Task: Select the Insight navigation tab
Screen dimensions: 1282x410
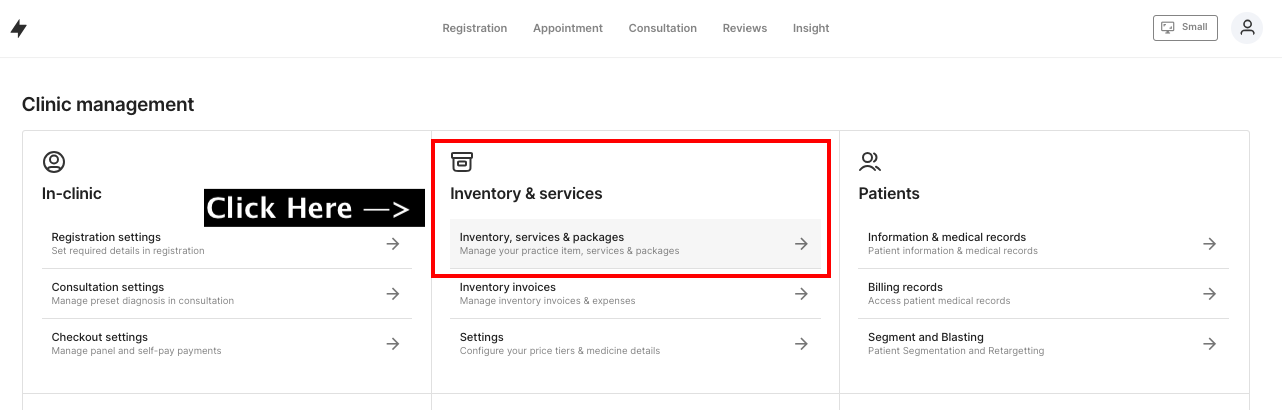Action: [x=811, y=28]
